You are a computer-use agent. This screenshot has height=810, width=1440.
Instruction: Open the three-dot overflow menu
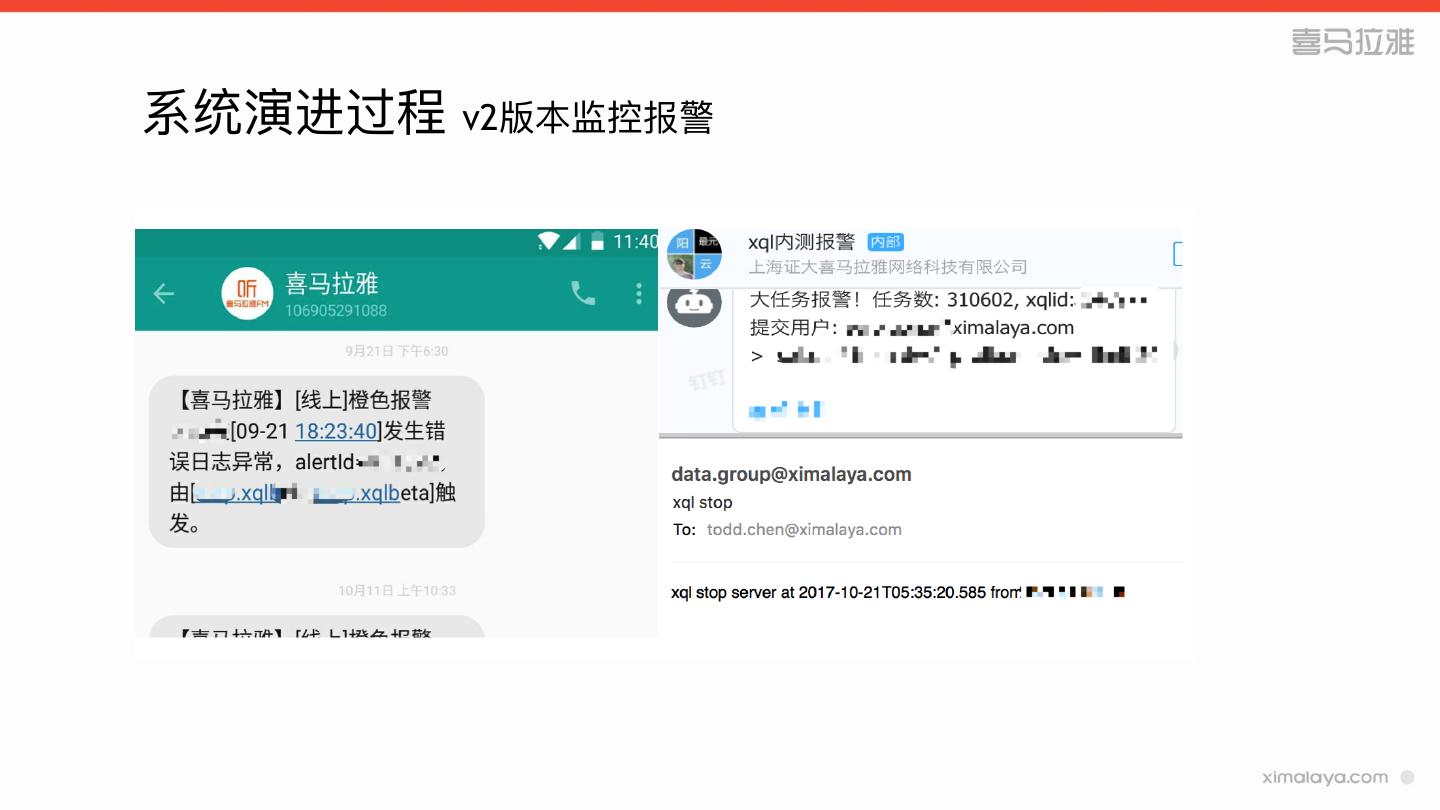click(639, 293)
